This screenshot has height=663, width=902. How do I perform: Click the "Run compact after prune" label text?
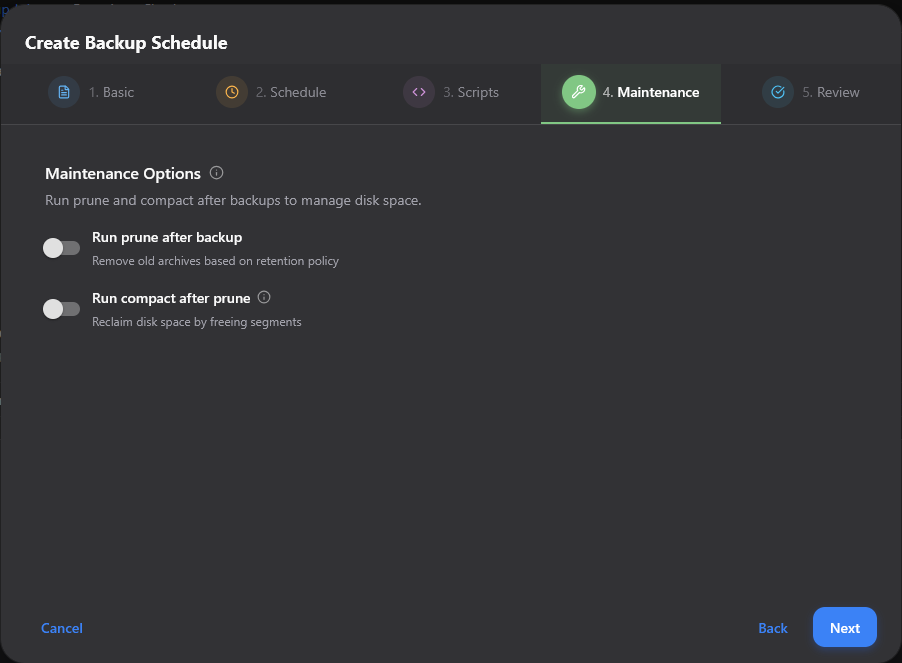coord(171,298)
